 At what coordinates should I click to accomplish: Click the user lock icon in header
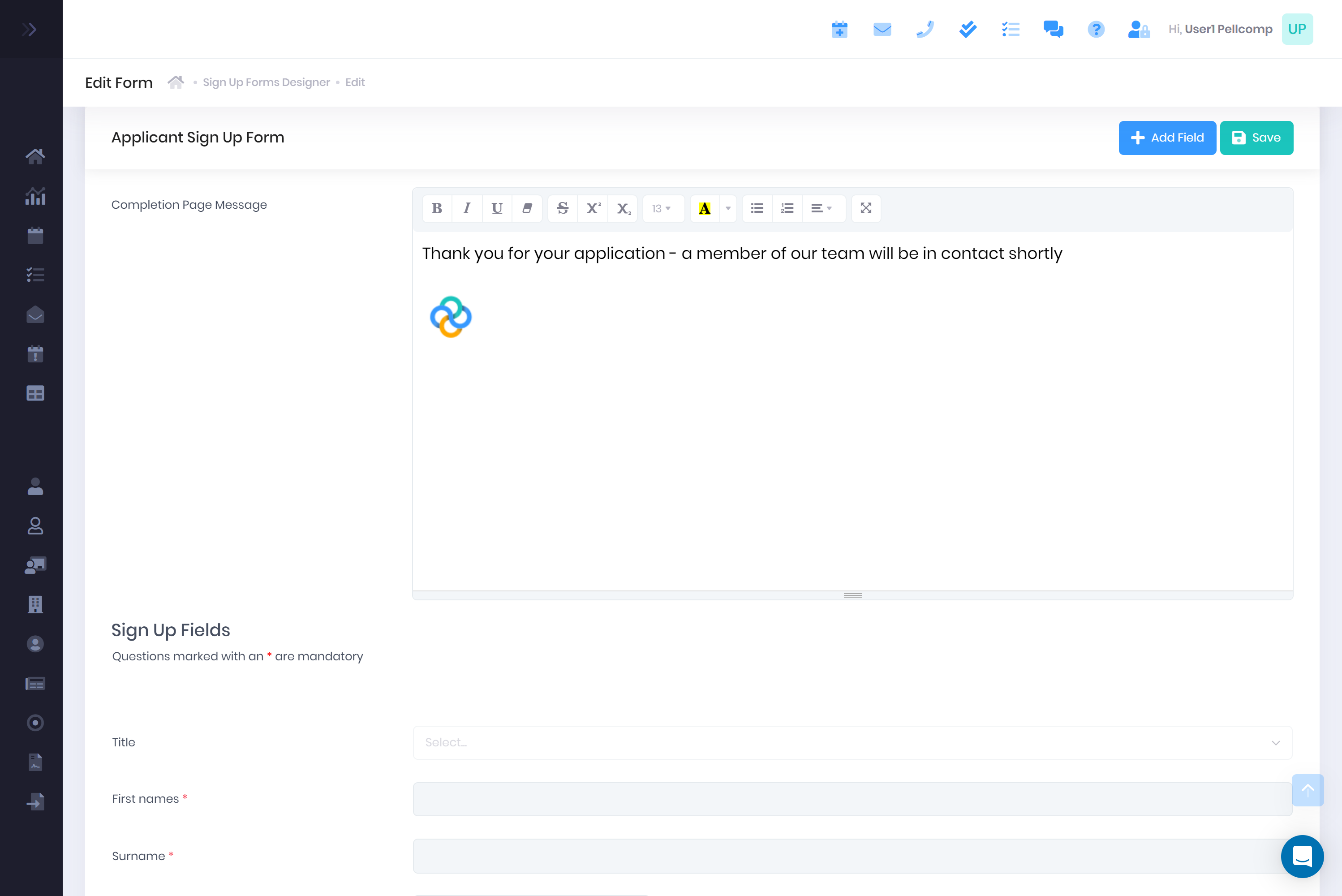click(x=1139, y=29)
